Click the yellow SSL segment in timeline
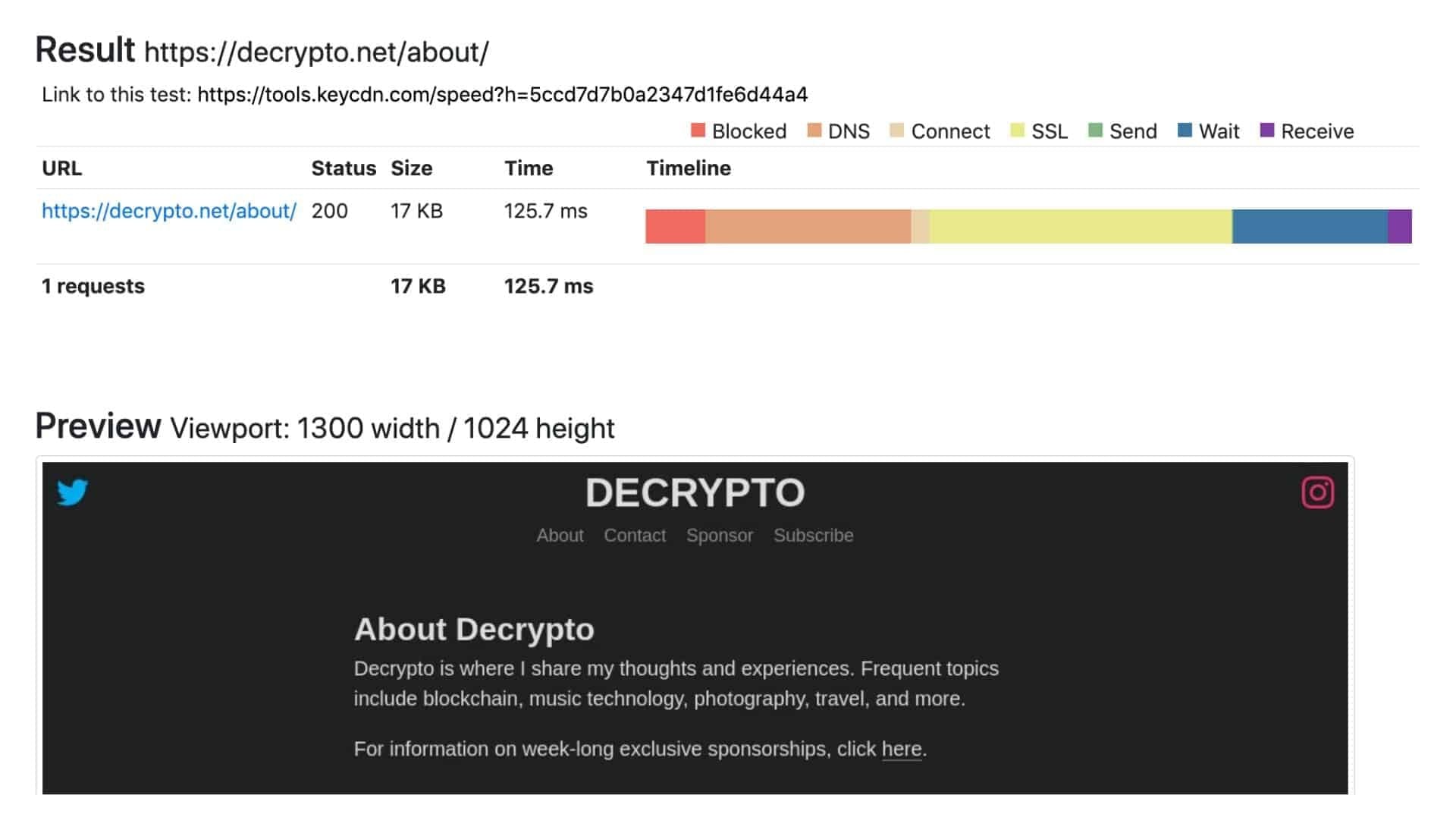 1081,226
